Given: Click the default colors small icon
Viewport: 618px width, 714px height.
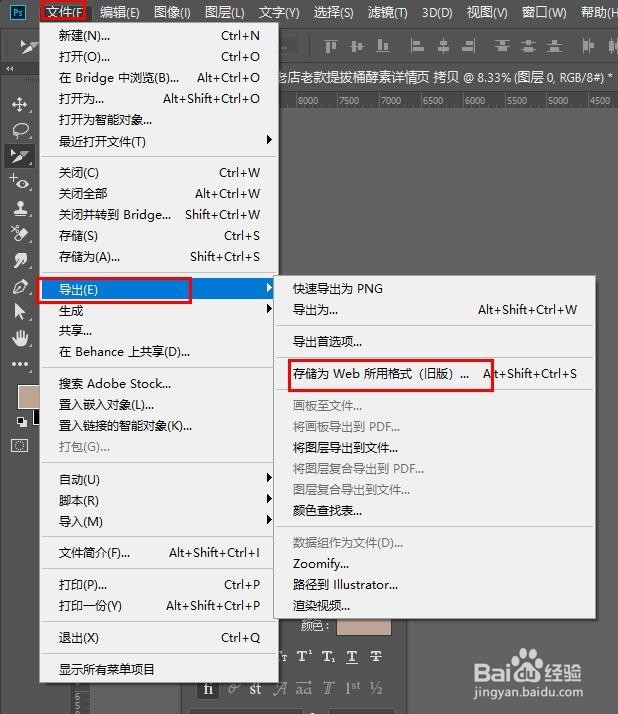Looking at the screenshot, I should point(21,421).
